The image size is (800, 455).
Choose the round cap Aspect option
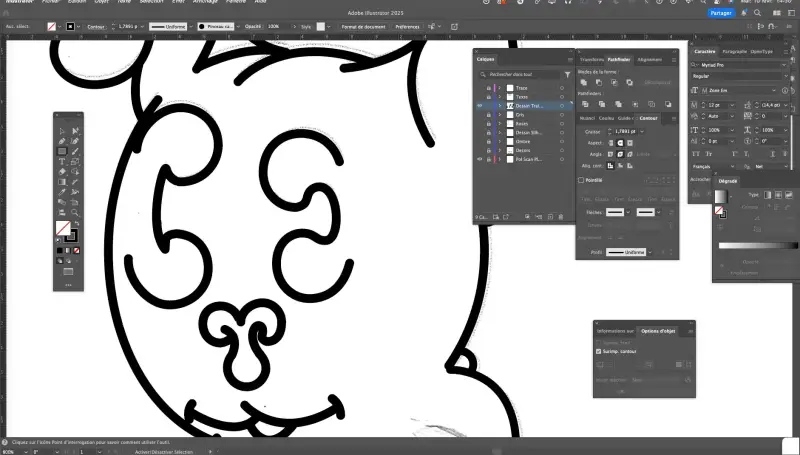click(620, 143)
